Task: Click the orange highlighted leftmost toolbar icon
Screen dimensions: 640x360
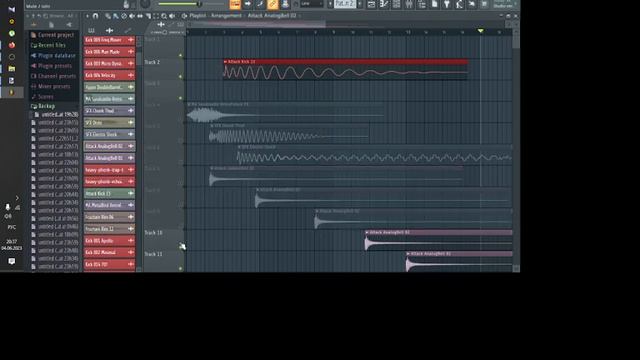Action: point(235,4)
